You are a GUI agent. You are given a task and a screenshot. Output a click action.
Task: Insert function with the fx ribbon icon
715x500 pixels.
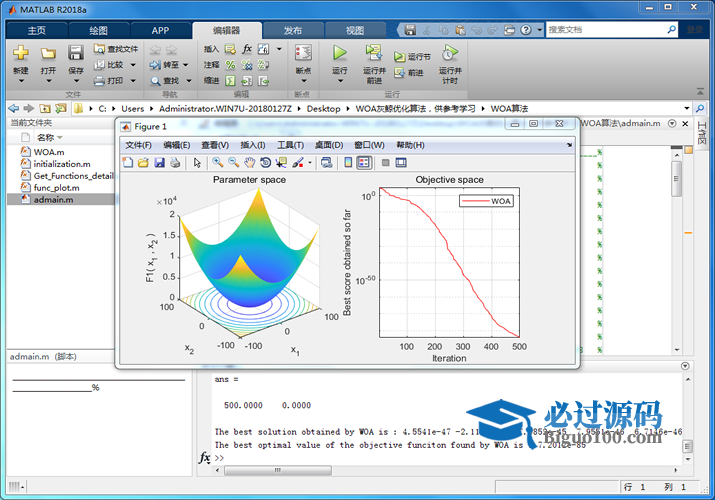[x=247, y=49]
